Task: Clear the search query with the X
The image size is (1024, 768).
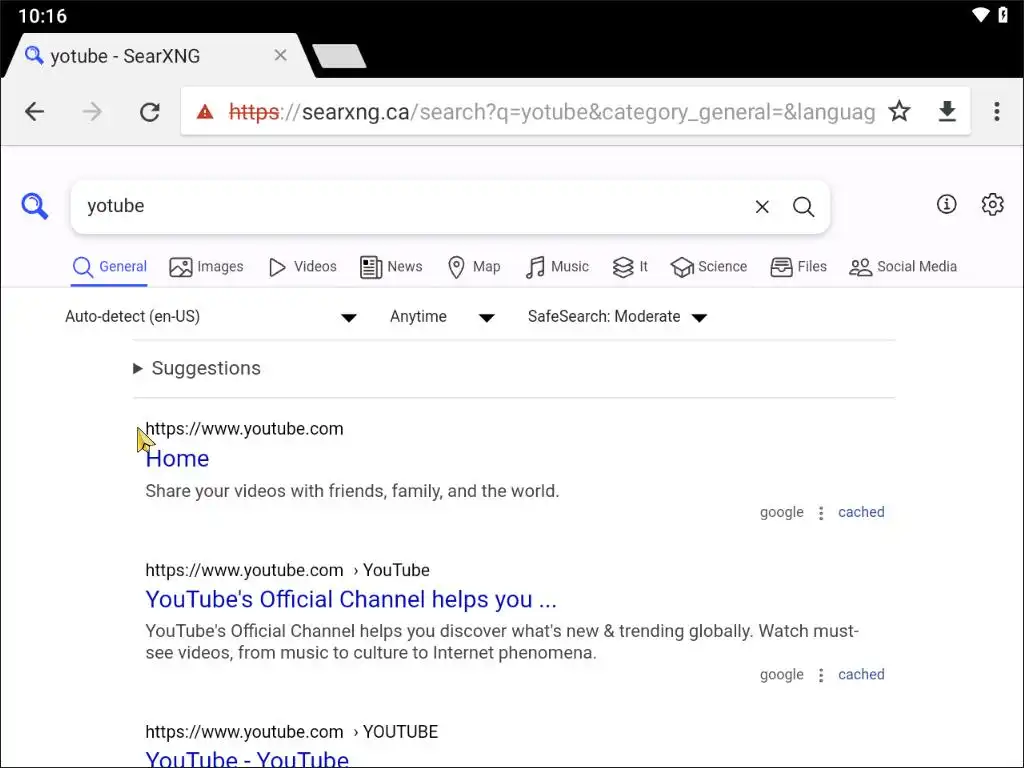Action: [761, 207]
